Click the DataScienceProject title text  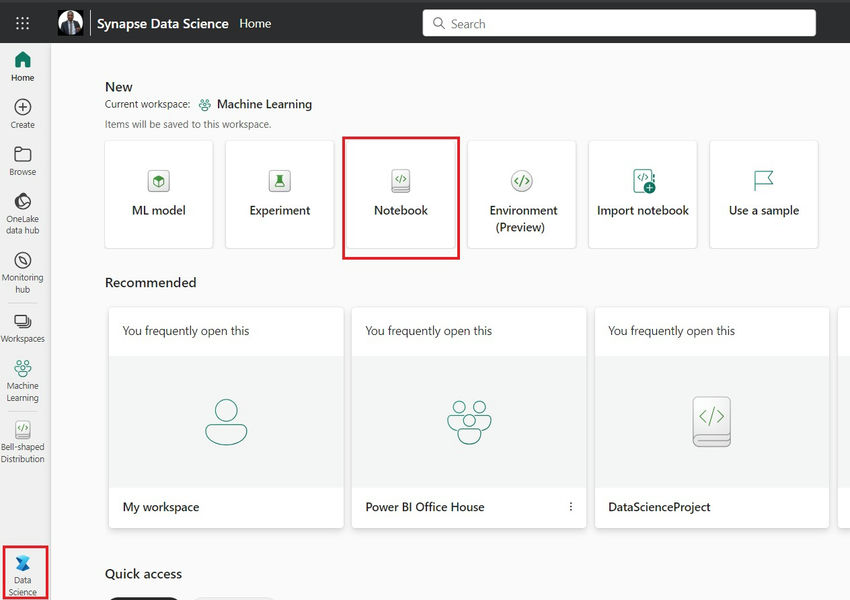coord(659,507)
